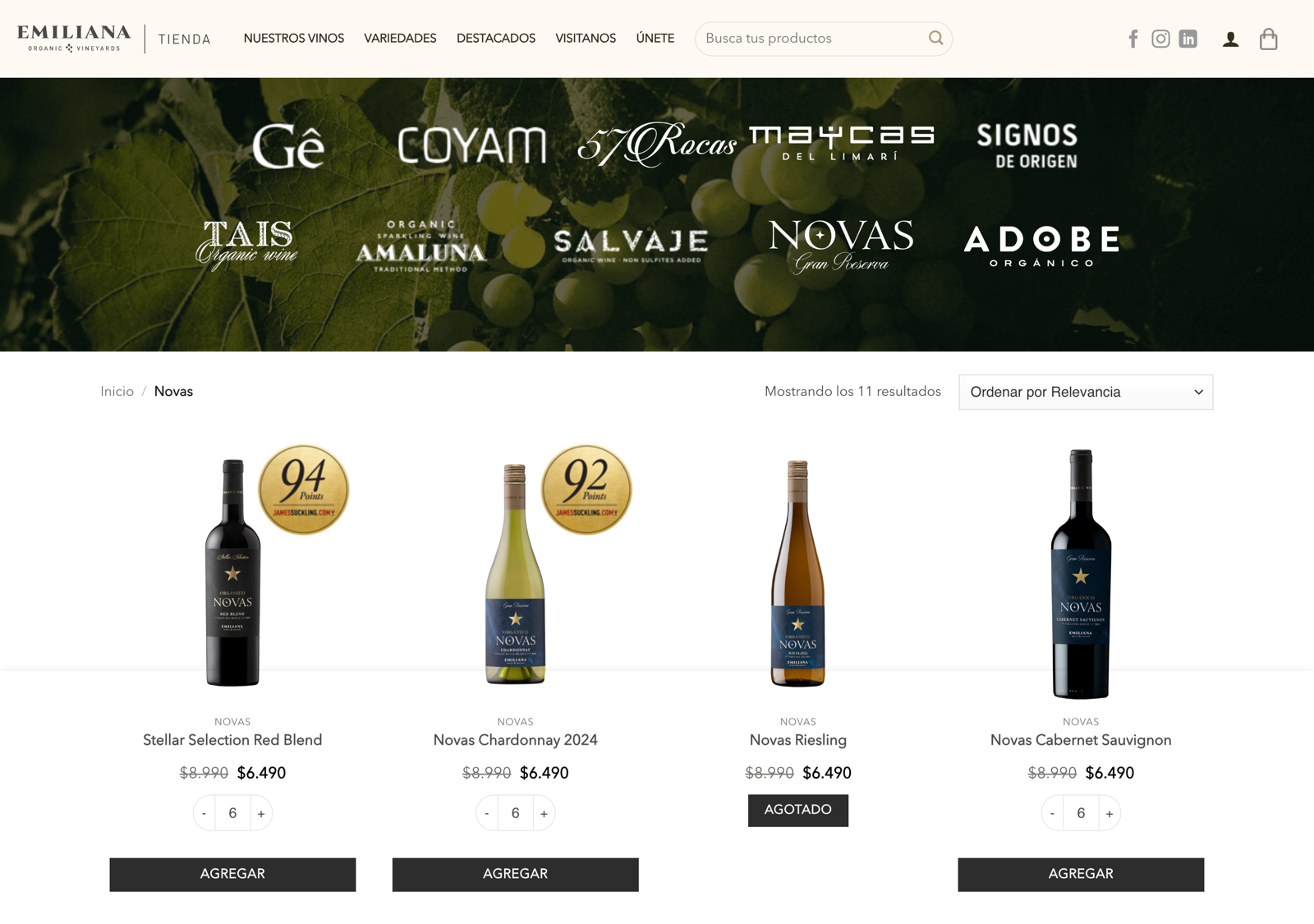
Task: Select the Coyam brand logo
Action: (x=472, y=145)
